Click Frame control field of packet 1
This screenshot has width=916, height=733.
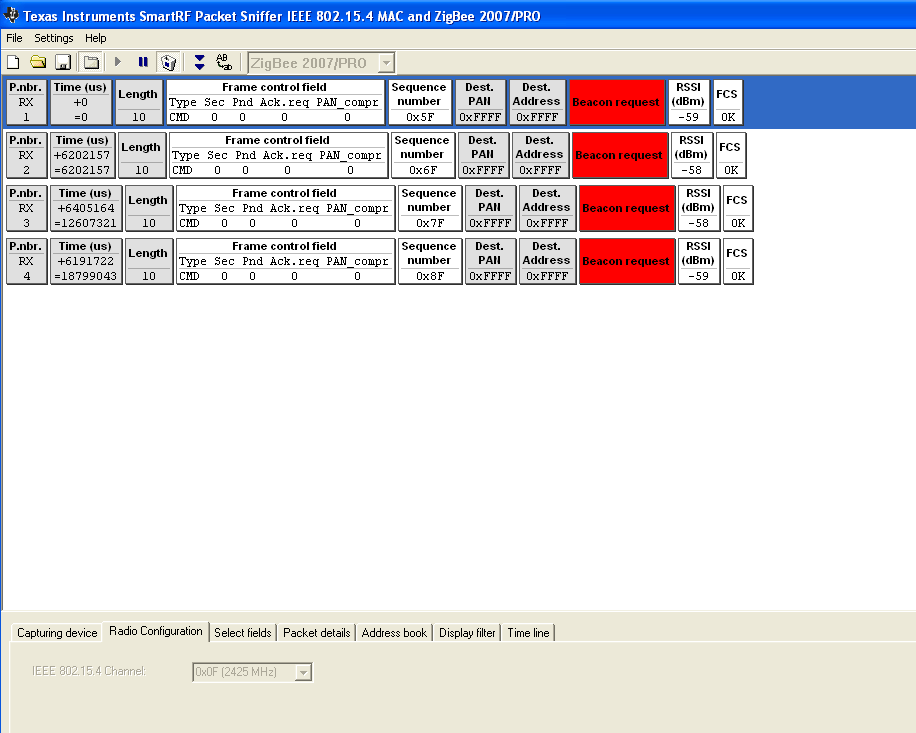click(x=276, y=102)
